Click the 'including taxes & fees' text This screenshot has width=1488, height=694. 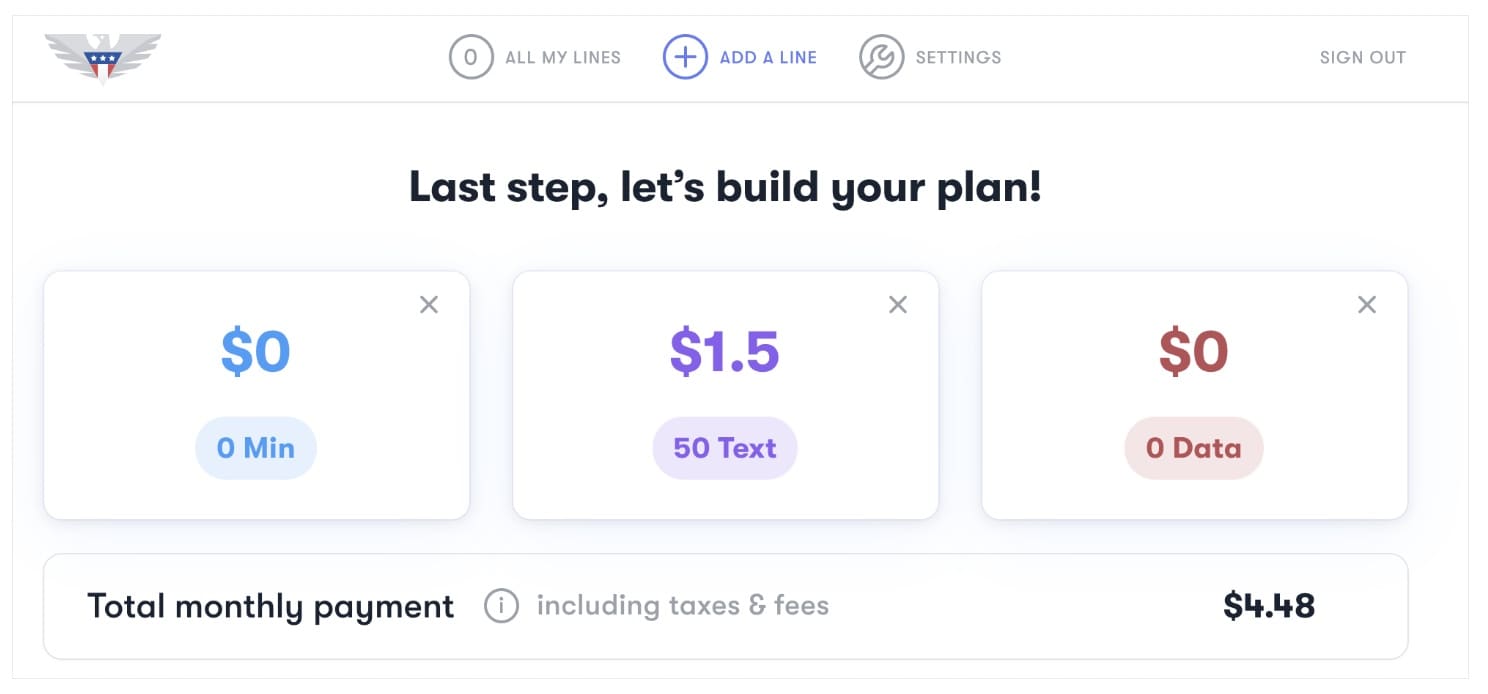[x=682, y=606]
